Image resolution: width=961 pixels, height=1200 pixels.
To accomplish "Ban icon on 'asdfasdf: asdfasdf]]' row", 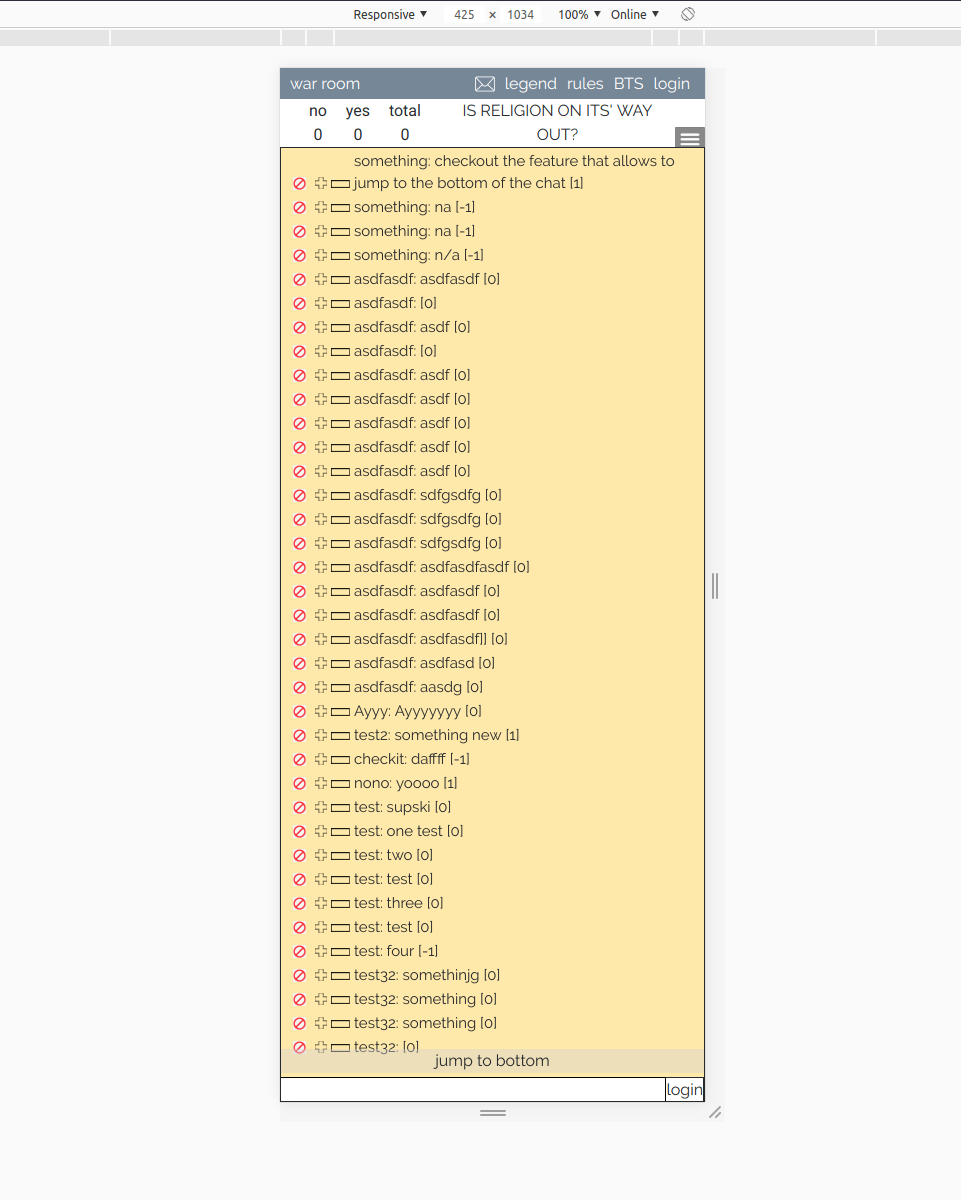I will coord(299,640).
